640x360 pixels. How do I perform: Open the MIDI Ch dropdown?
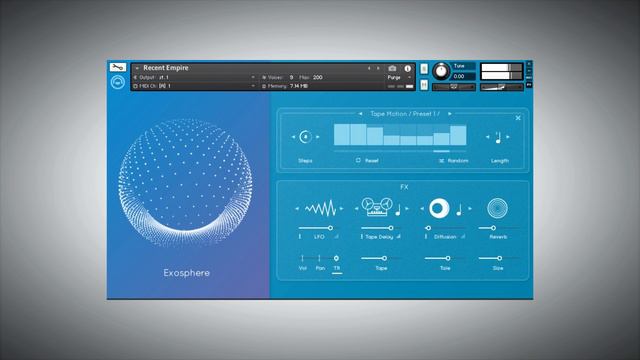pyautogui.click(x=253, y=86)
